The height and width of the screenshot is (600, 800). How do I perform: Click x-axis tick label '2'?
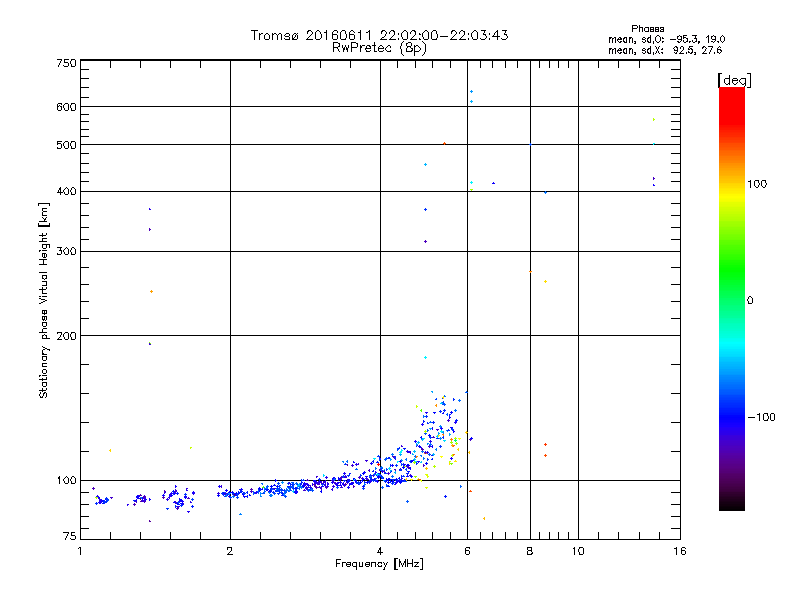click(x=230, y=551)
